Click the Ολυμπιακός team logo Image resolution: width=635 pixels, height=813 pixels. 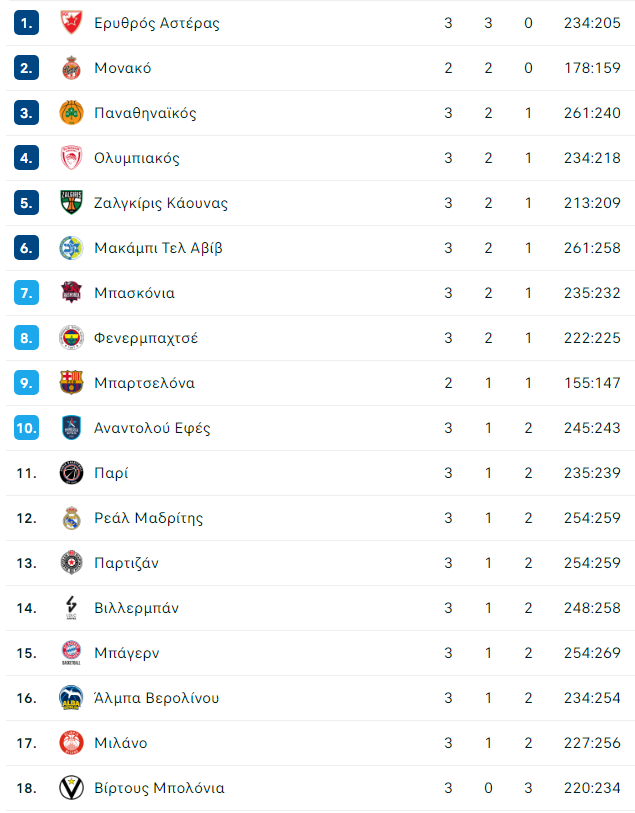click(70, 158)
